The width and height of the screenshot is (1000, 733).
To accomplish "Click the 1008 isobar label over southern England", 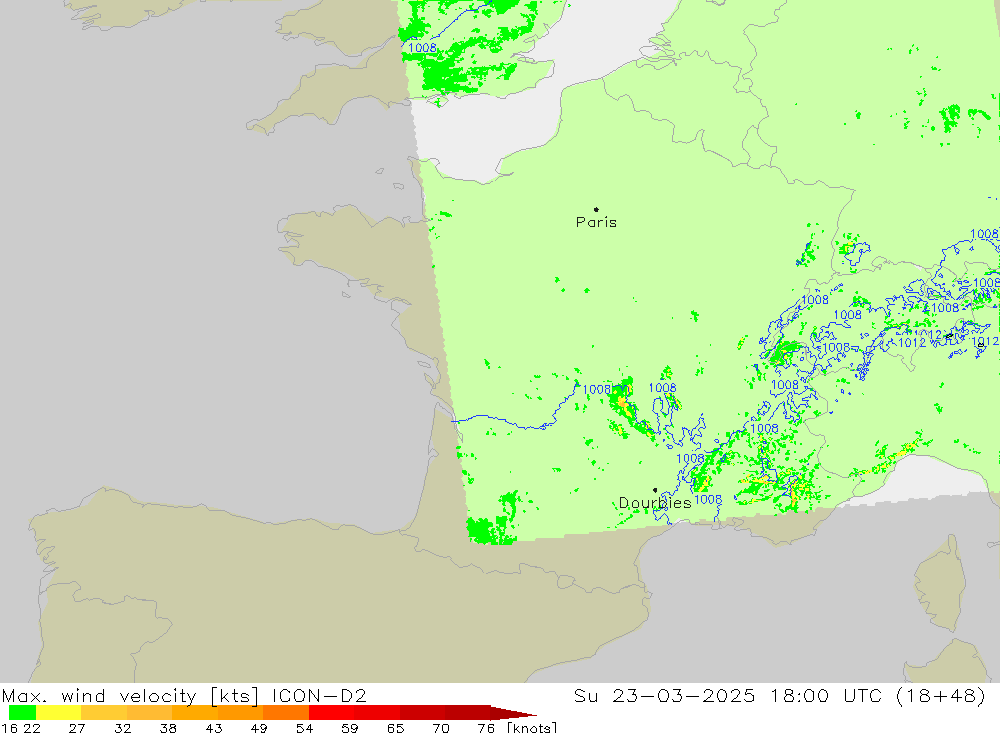I will click(x=422, y=48).
